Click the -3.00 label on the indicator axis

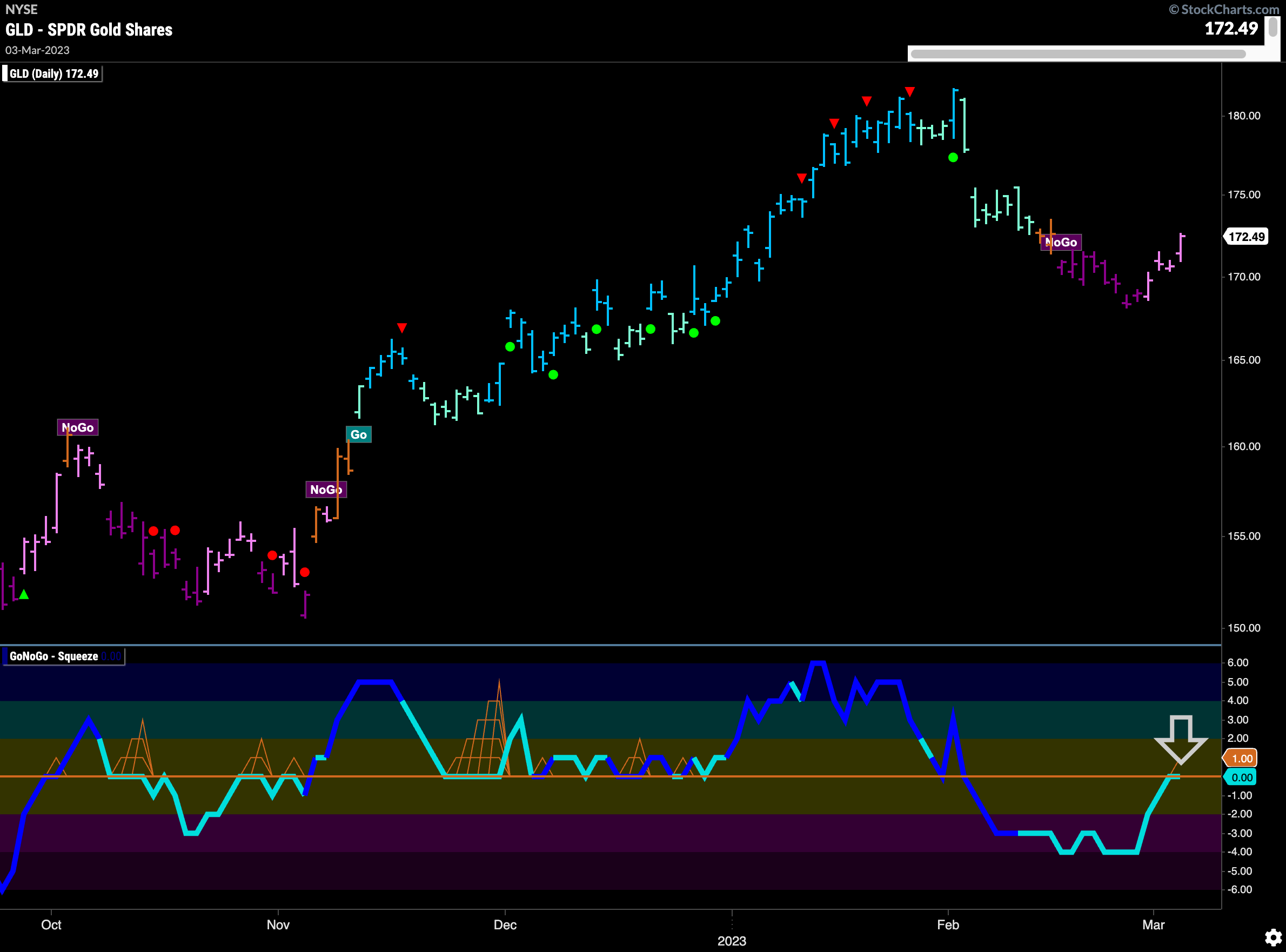click(x=1240, y=833)
